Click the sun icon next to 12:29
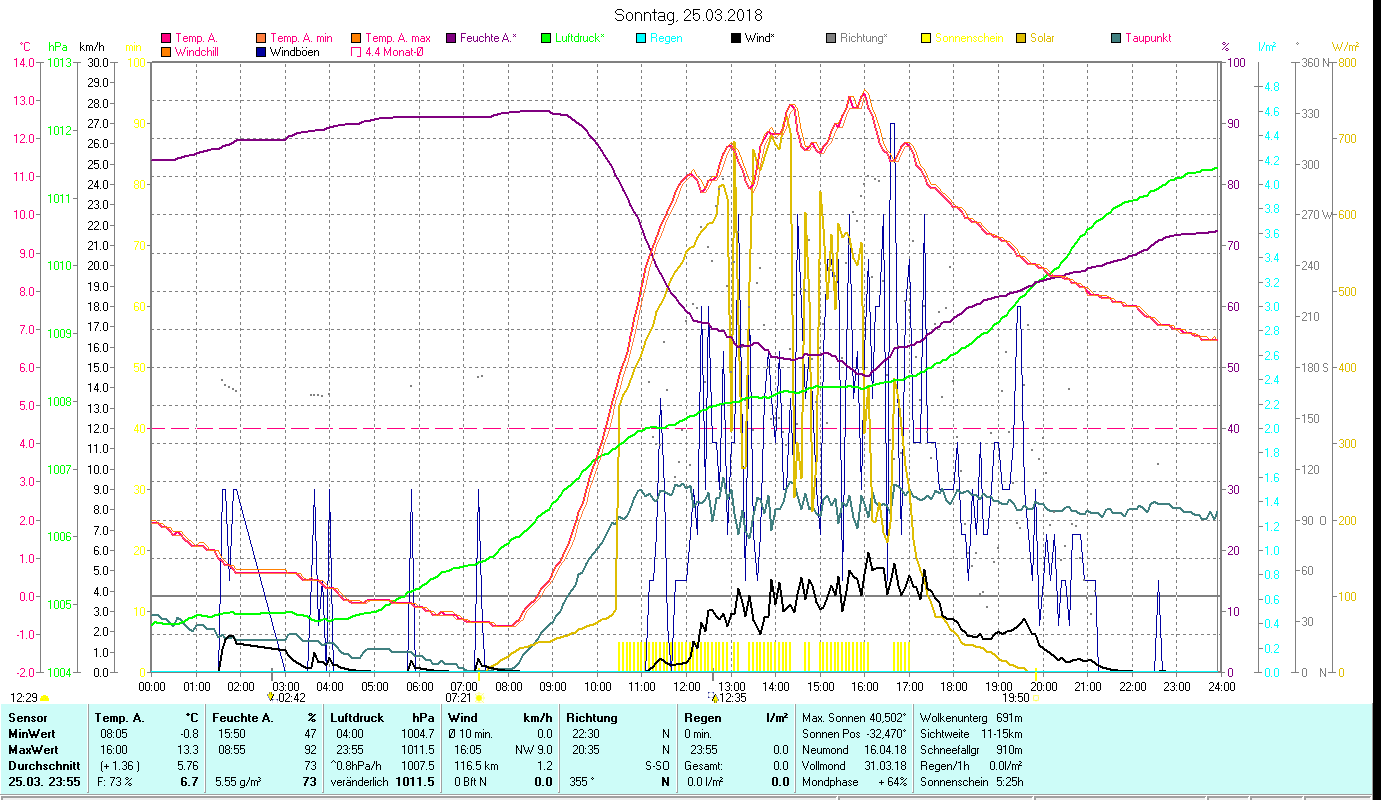This screenshot has height=800, width=1381. [x=44, y=697]
